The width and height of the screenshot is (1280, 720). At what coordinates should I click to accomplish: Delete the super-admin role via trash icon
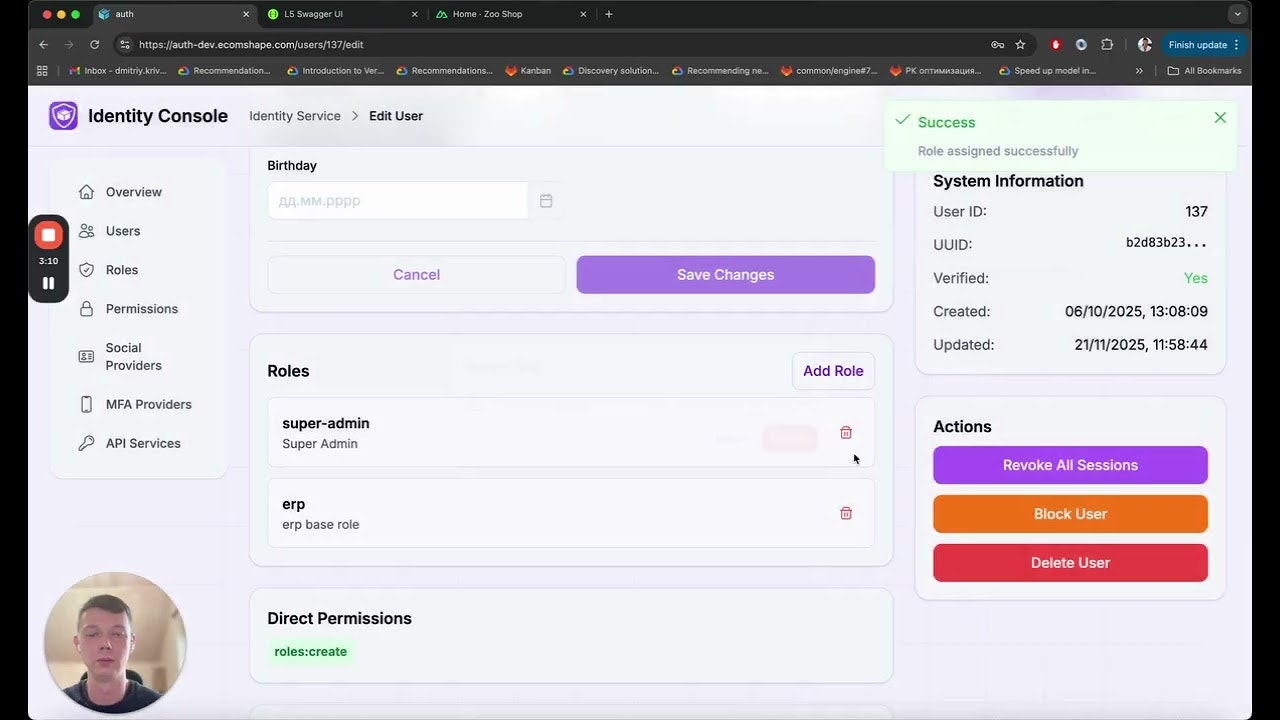[x=845, y=432]
